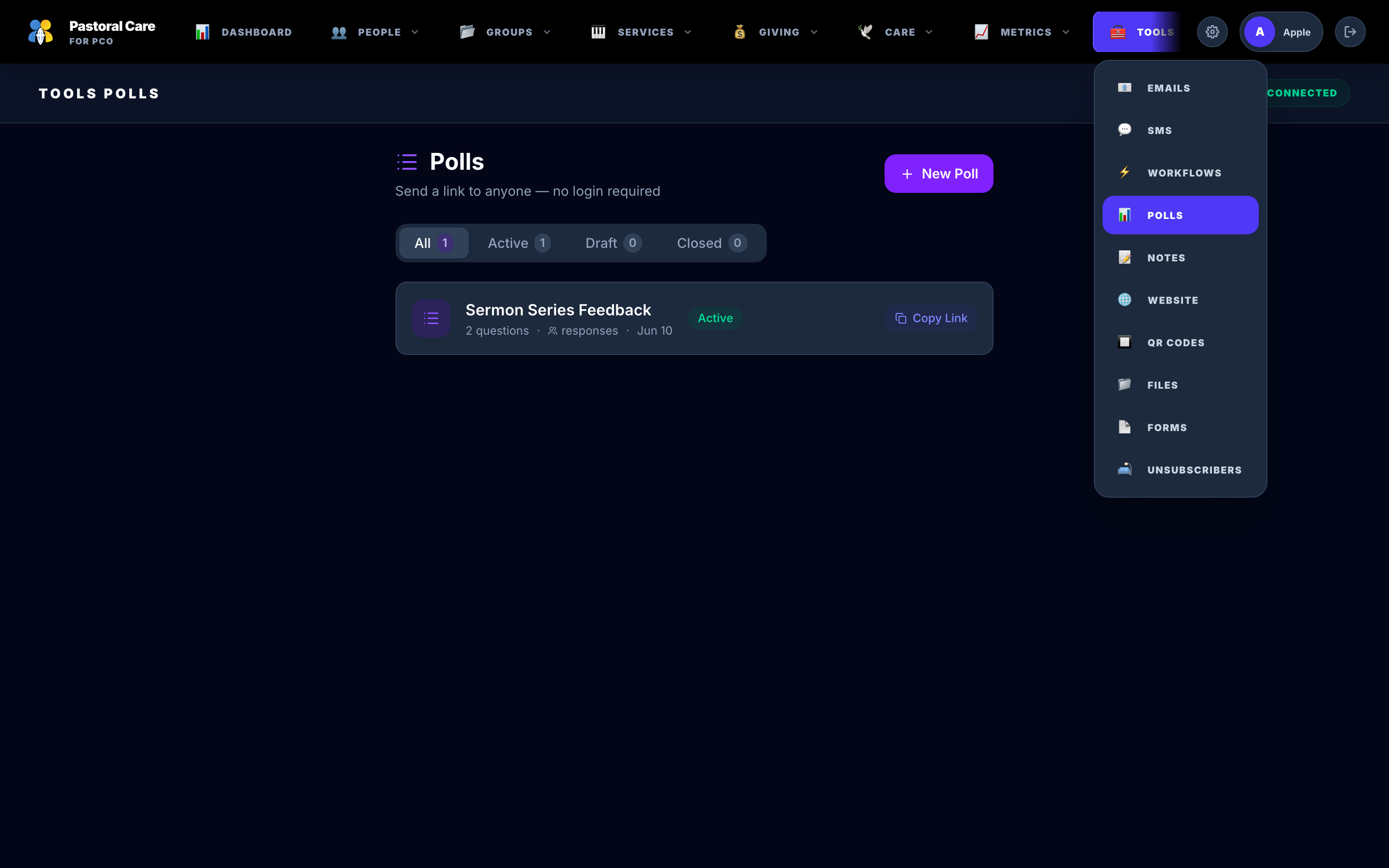Image resolution: width=1389 pixels, height=868 pixels.
Task: Click the Pastoral Care logo
Action: click(41, 32)
